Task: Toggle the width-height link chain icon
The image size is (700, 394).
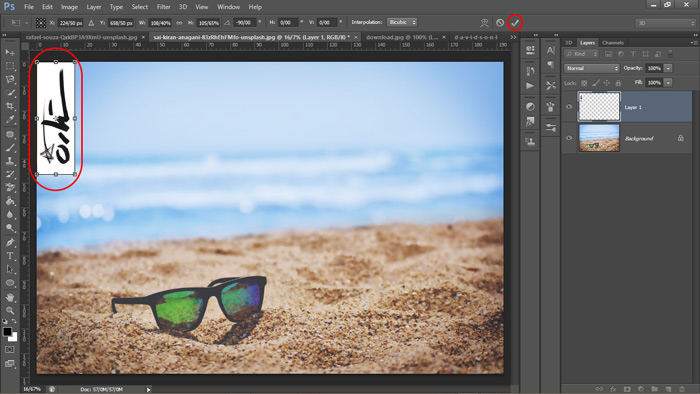Action: 179,23
